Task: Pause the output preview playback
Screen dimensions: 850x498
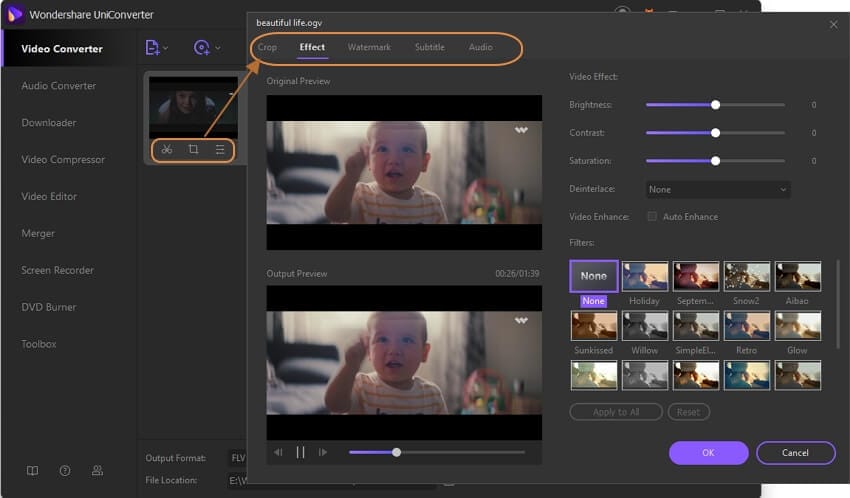Action: [300, 452]
